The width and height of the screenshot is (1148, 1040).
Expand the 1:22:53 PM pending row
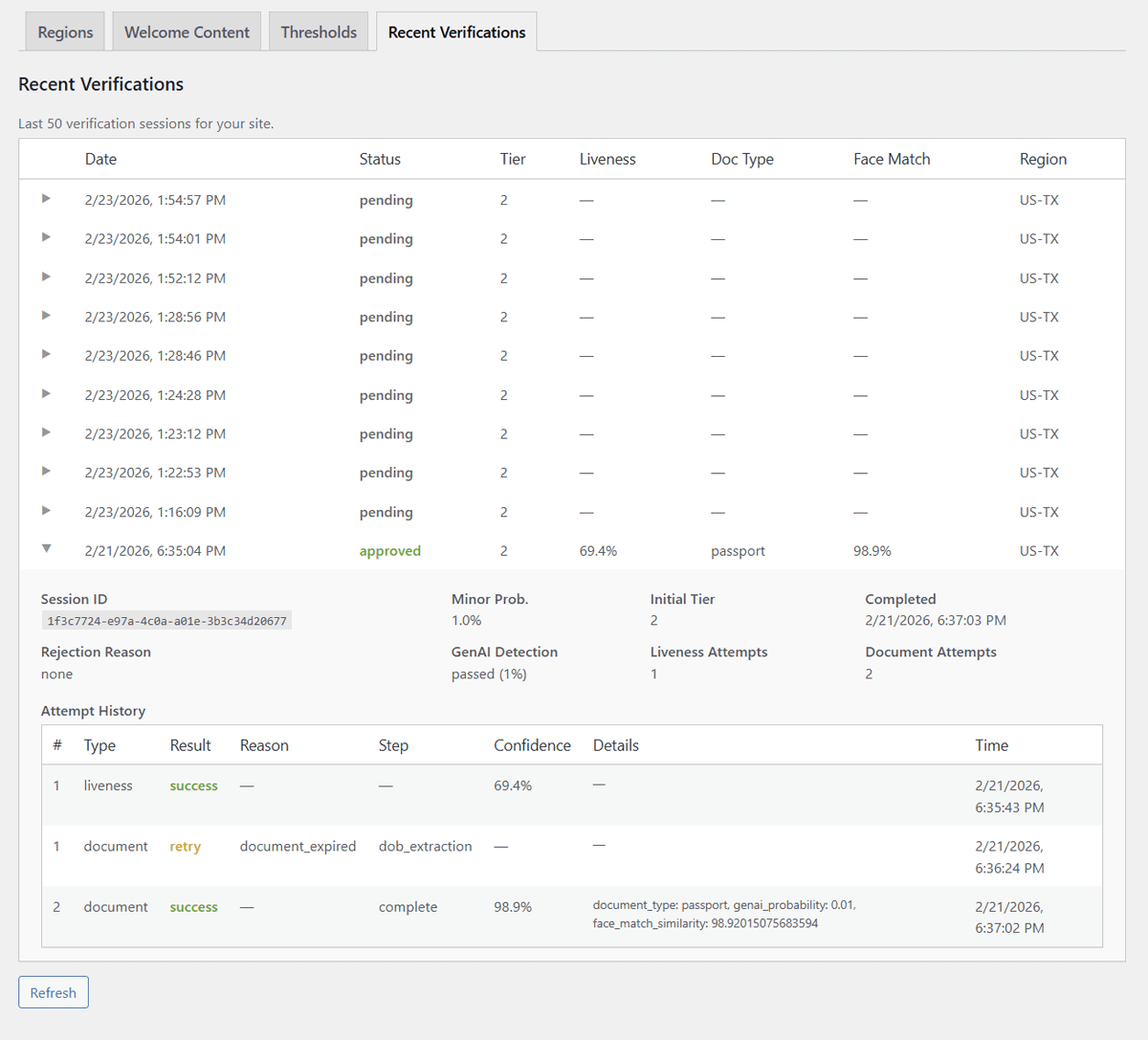pos(46,472)
